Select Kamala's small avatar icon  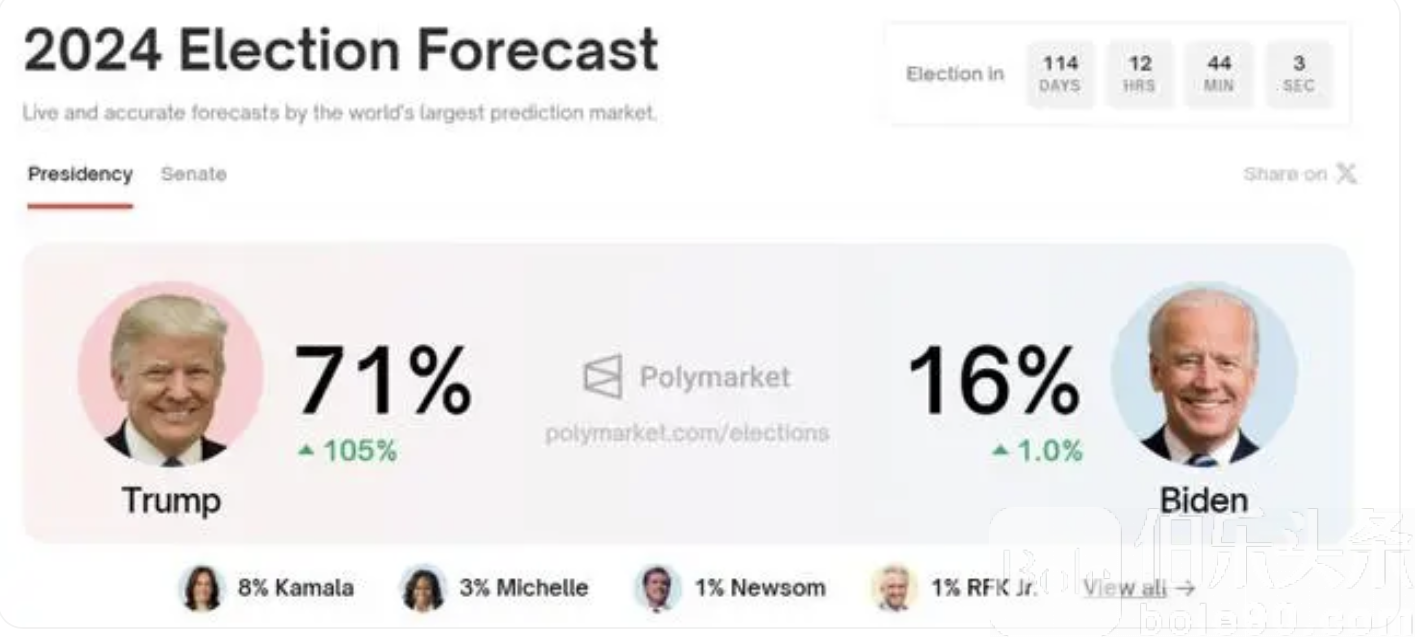pyautogui.click(x=201, y=588)
